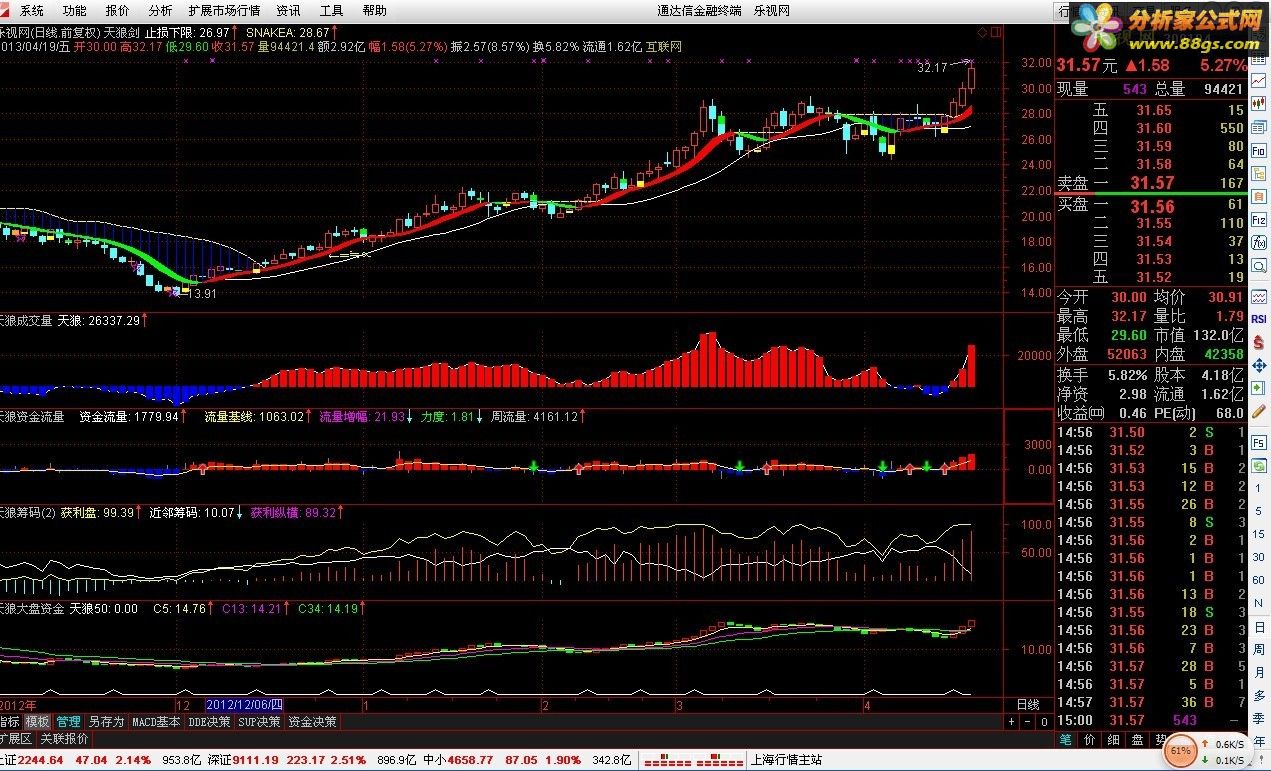Select the RSI indicator sidebar icon
The image size is (1271, 771).
(1259, 318)
